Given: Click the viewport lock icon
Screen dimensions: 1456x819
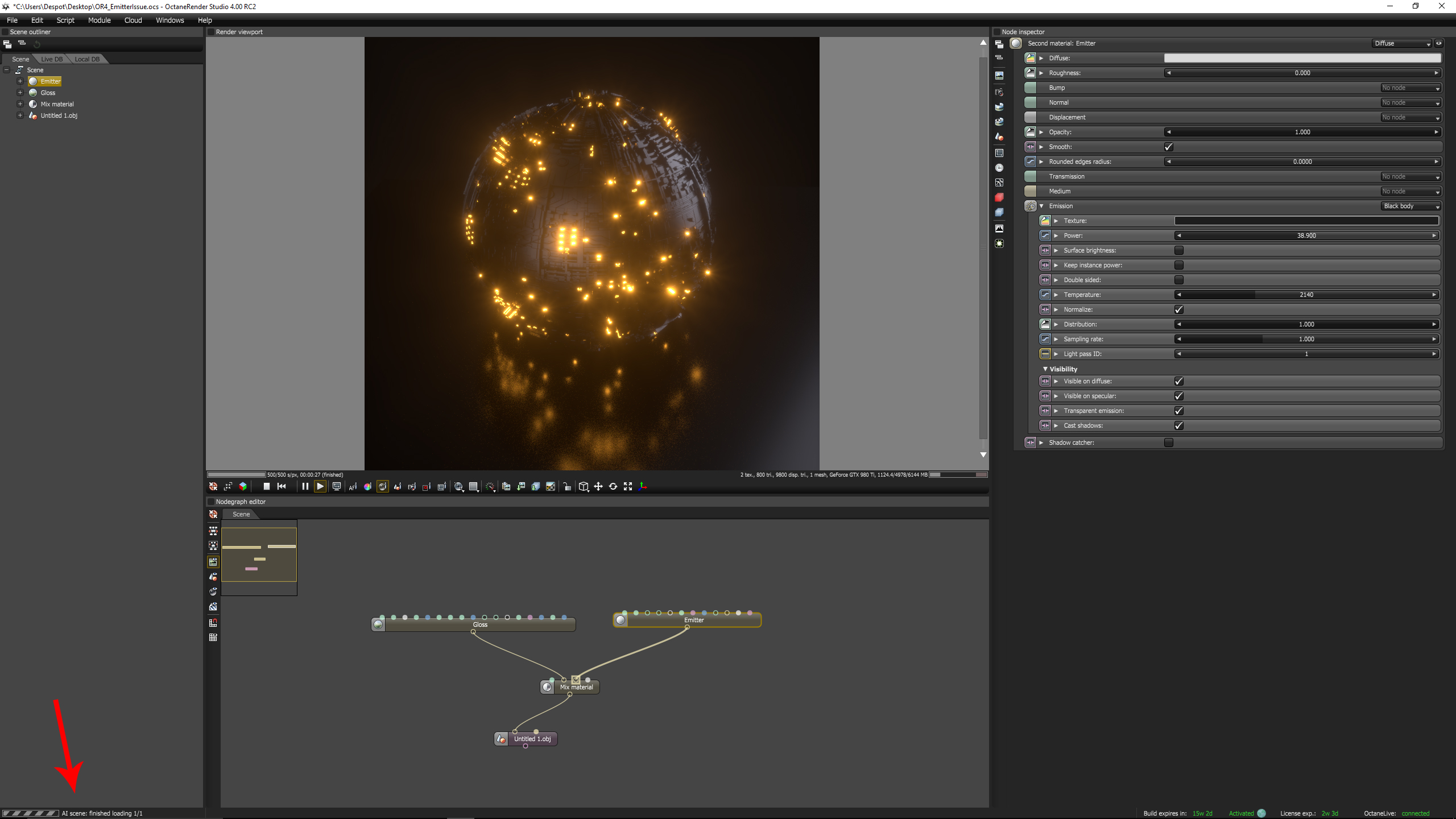Looking at the screenshot, I should 566,486.
